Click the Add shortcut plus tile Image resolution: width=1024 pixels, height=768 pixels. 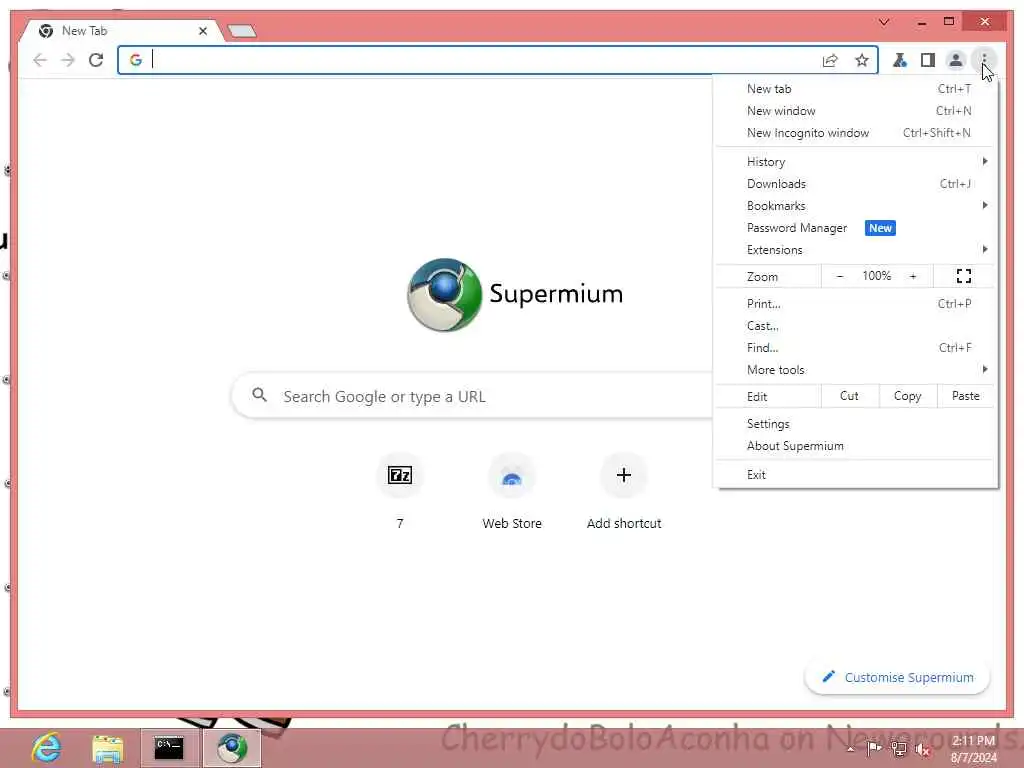tap(624, 475)
